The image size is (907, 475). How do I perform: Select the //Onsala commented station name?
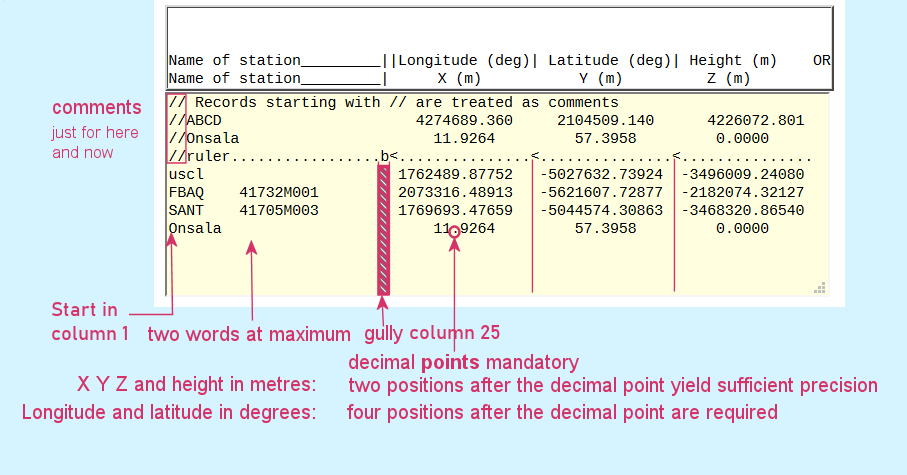204,138
